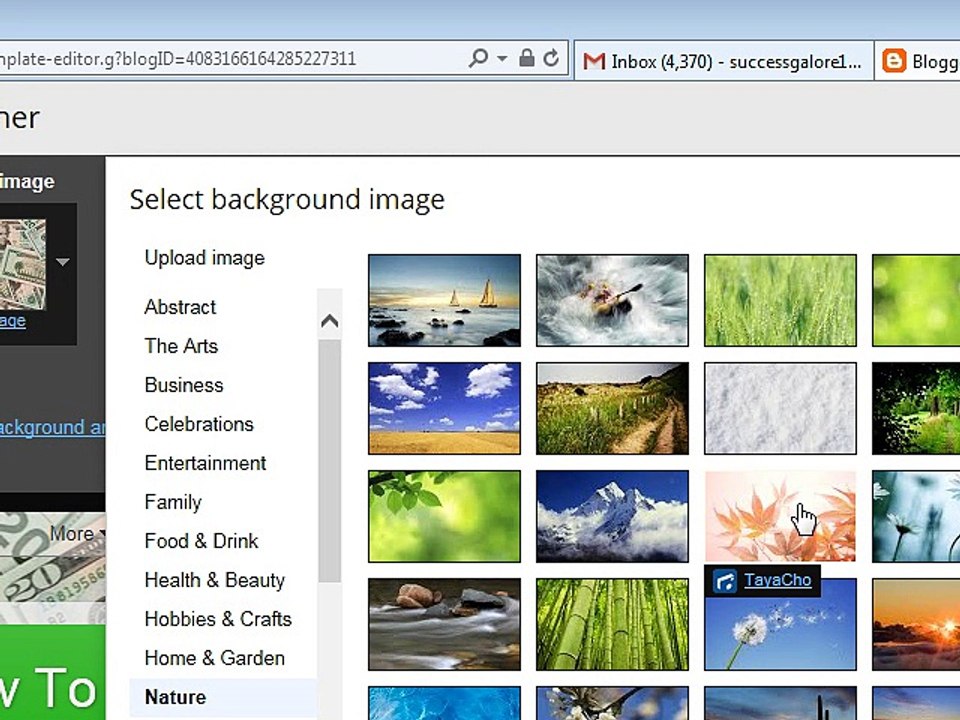Select the Nature category
This screenshot has width=960, height=720.
(x=223, y=697)
